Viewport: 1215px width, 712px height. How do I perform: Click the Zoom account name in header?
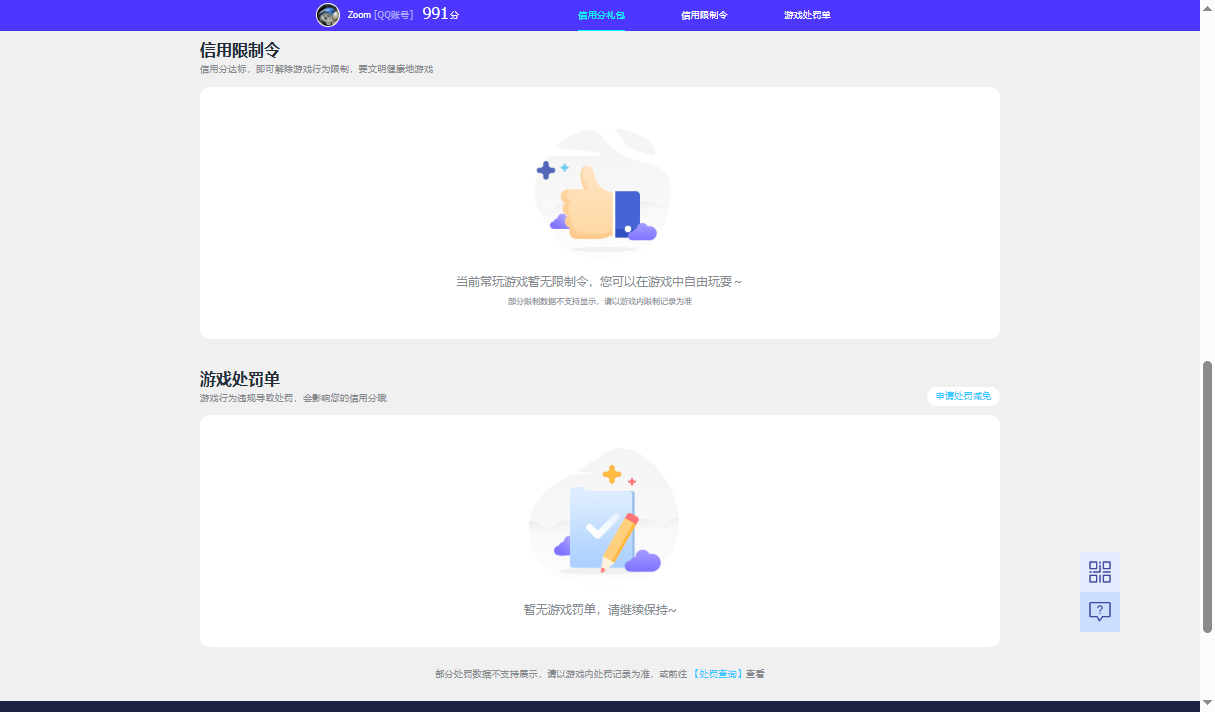click(359, 15)
